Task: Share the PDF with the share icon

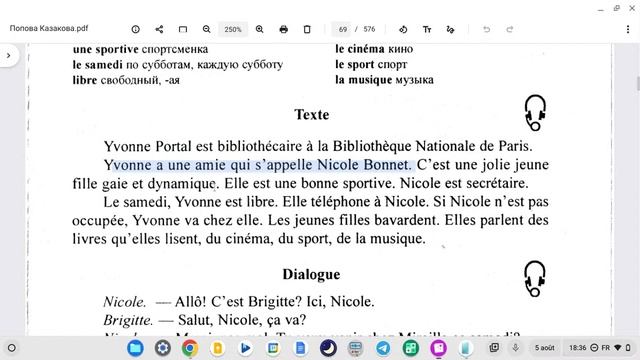Action: pos(159,29)
